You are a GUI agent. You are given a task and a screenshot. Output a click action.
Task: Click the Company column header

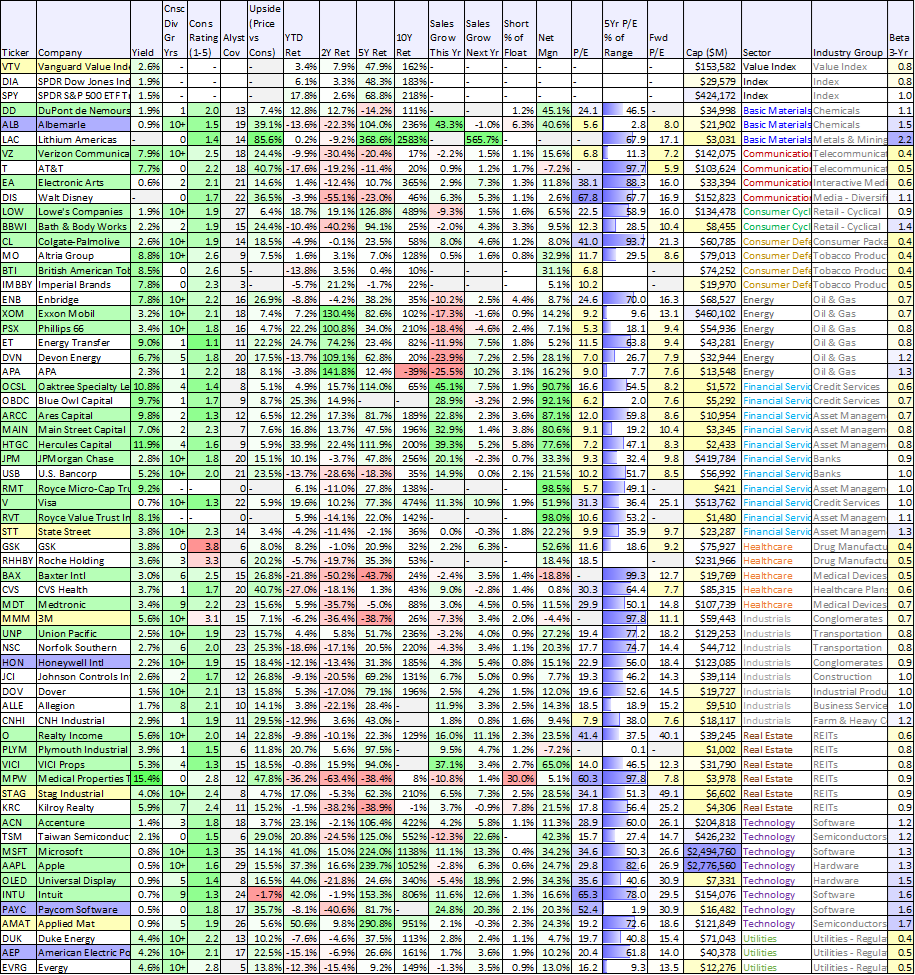pyautogui.click(x=83, y=30)
